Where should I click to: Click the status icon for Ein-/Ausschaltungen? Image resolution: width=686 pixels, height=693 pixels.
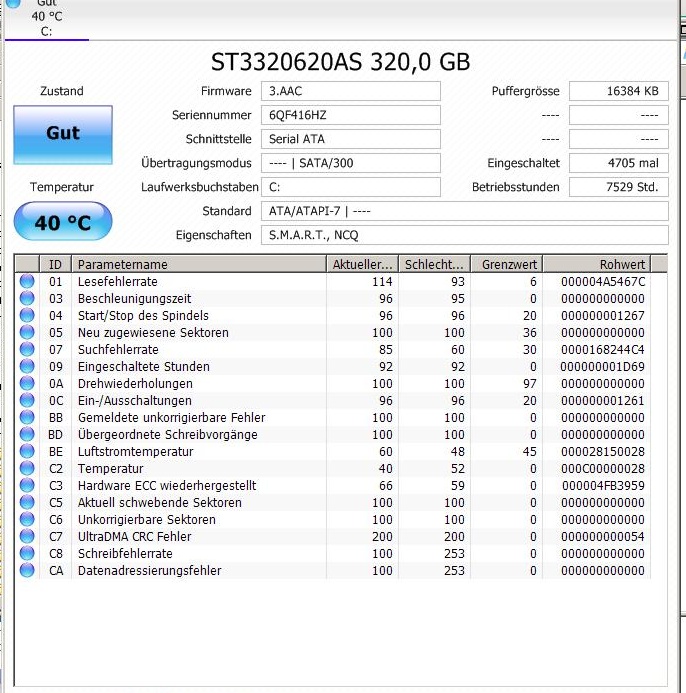pyautogui.click(x=27, y=400)
